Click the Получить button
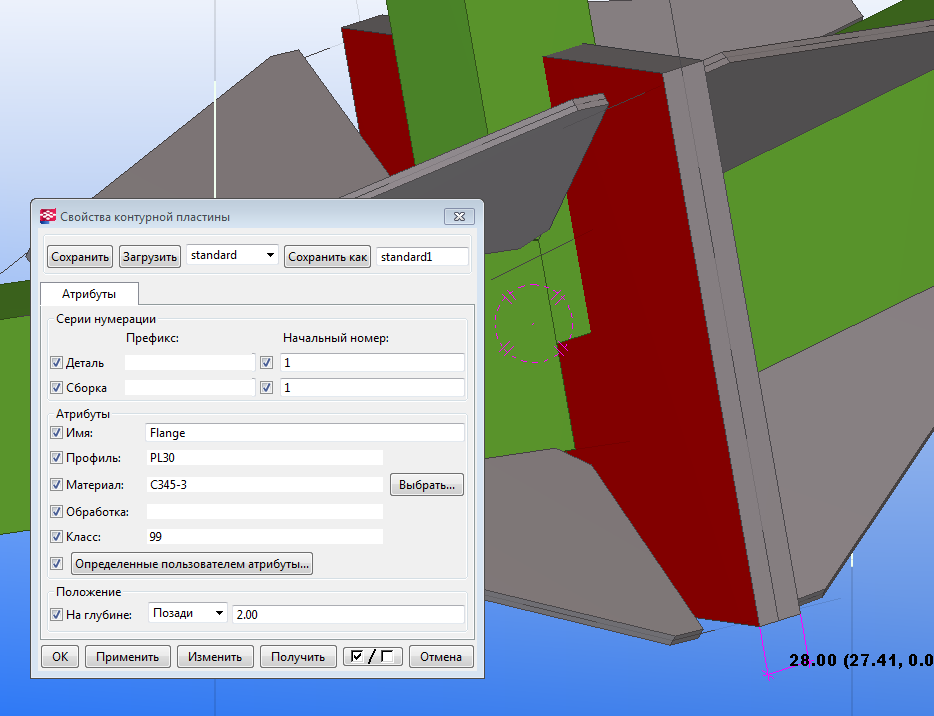This screenshot has width=934, height=716. 298,657
